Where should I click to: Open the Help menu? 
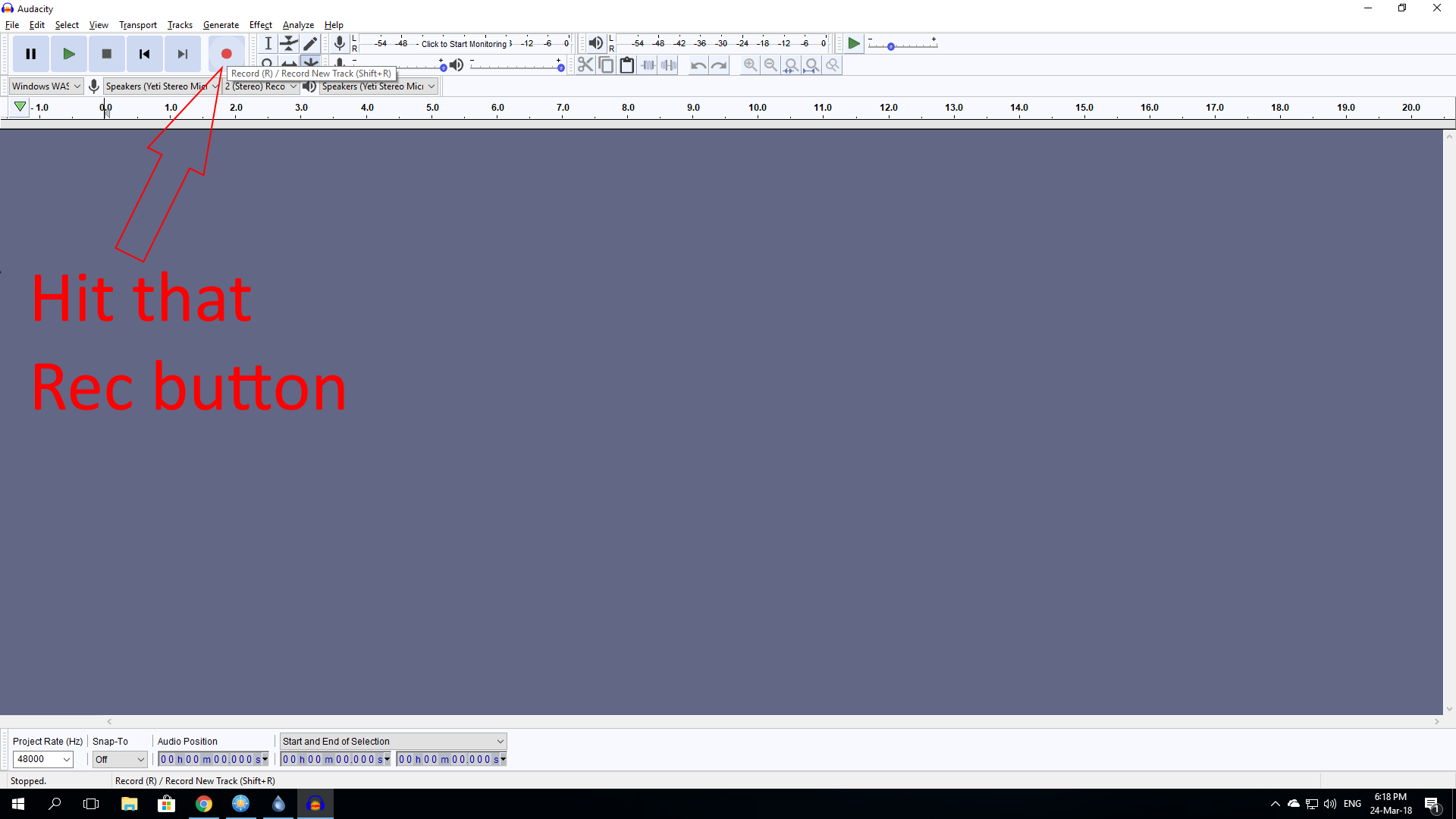coord(334,25)
